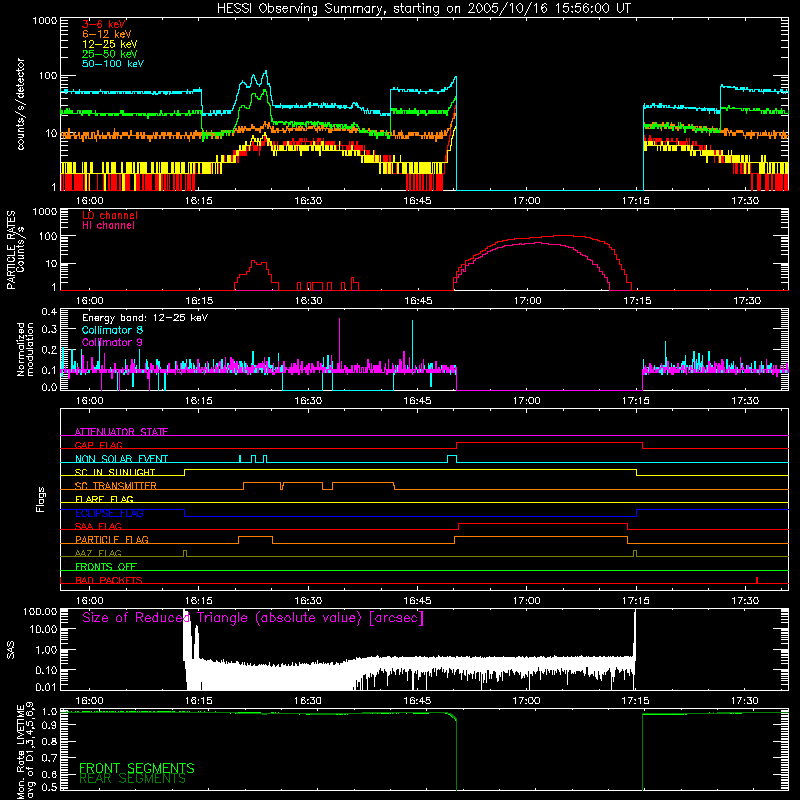Click the LO channel legend label
The height and width of the screenshot is (800, 800).
tap(110, 215)
